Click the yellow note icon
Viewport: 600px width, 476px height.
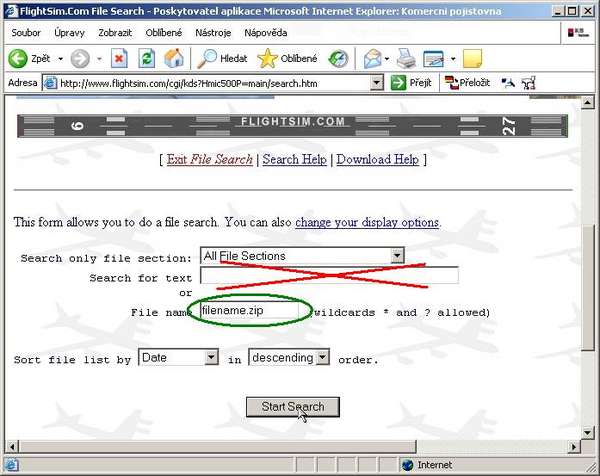[472, 59]
